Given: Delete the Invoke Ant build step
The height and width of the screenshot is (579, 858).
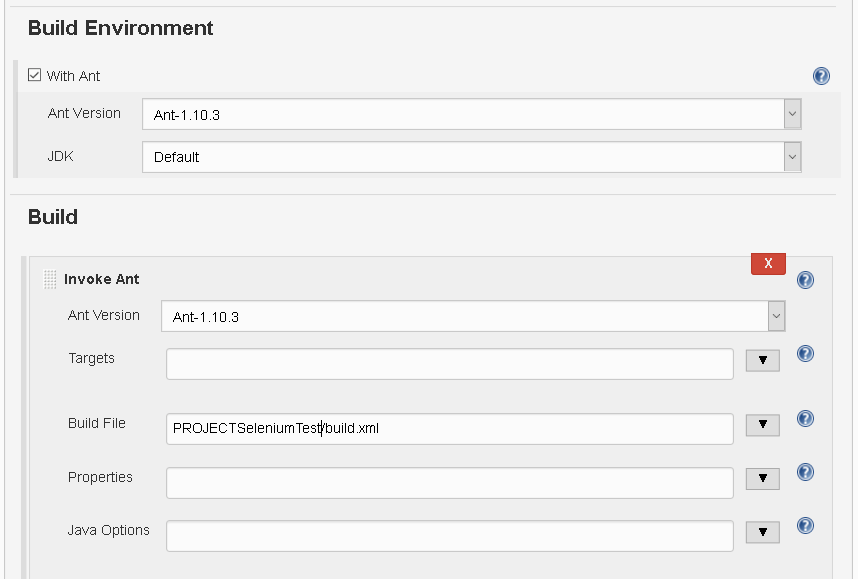Looking at the screenshot, I should coord(768,263).
